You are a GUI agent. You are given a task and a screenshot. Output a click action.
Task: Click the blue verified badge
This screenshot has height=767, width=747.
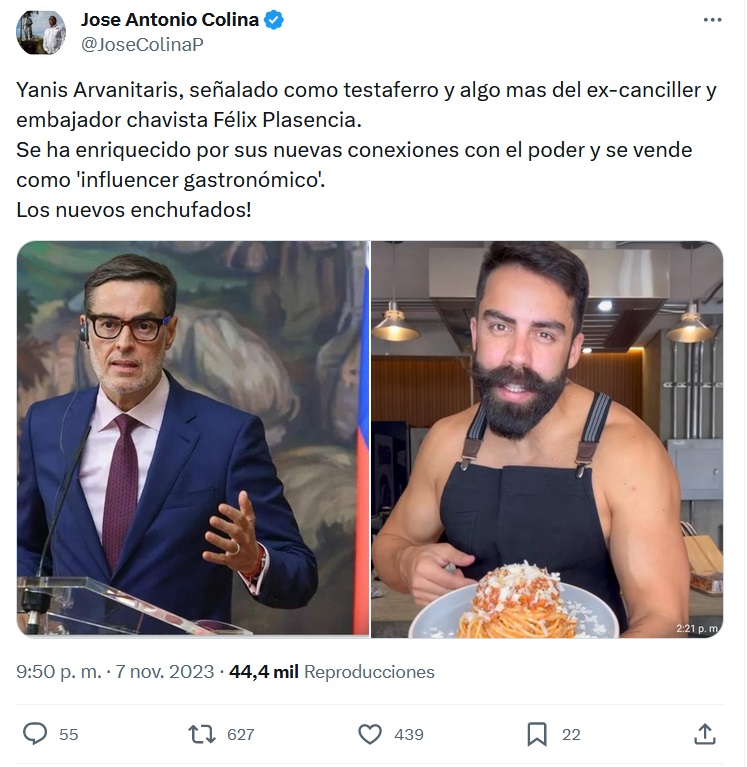pyautogui.click(x=274, y=20)
